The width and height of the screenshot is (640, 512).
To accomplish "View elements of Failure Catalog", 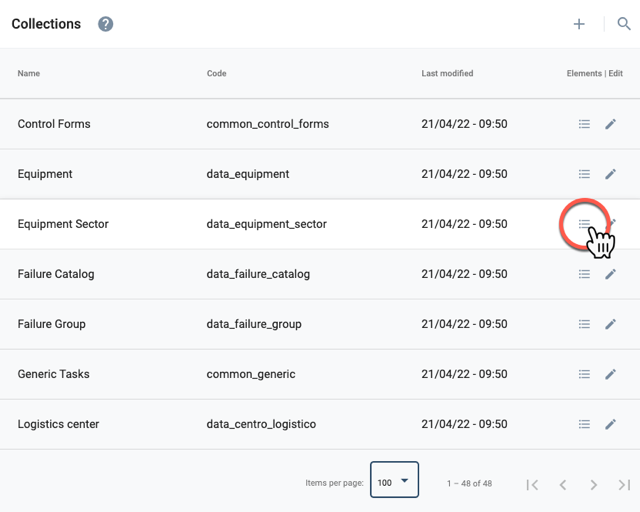I will coord(584,274).
